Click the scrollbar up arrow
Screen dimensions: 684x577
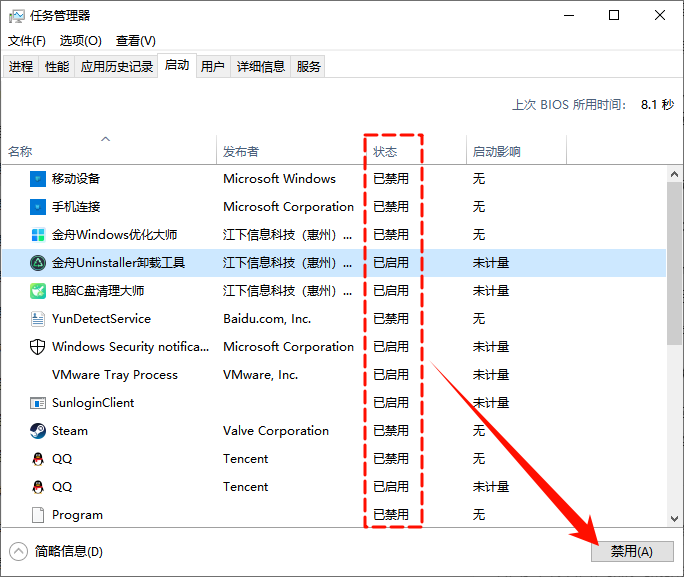coord(674,174)
